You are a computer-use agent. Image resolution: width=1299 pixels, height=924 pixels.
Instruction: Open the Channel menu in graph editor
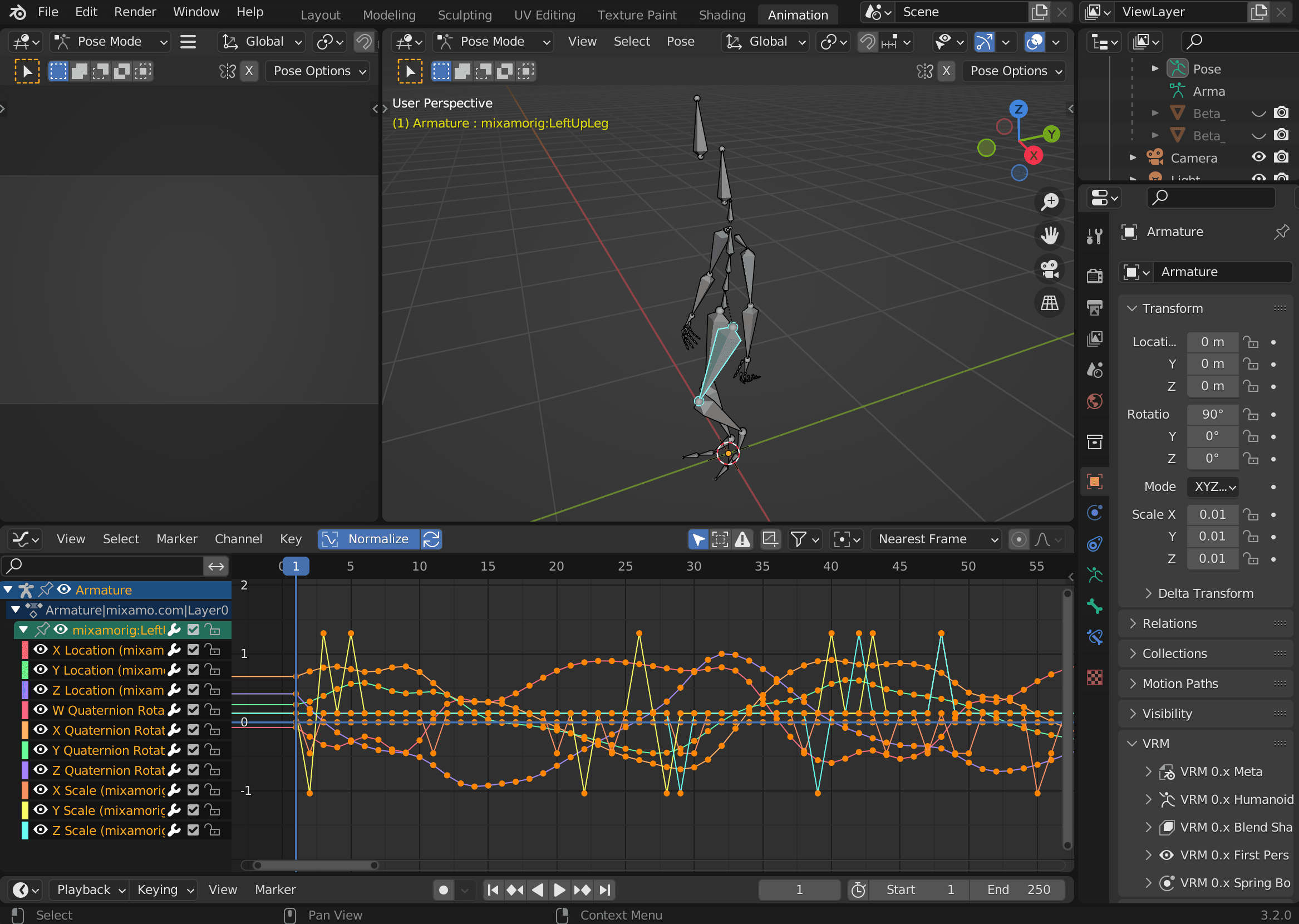[x=238, y=539]
